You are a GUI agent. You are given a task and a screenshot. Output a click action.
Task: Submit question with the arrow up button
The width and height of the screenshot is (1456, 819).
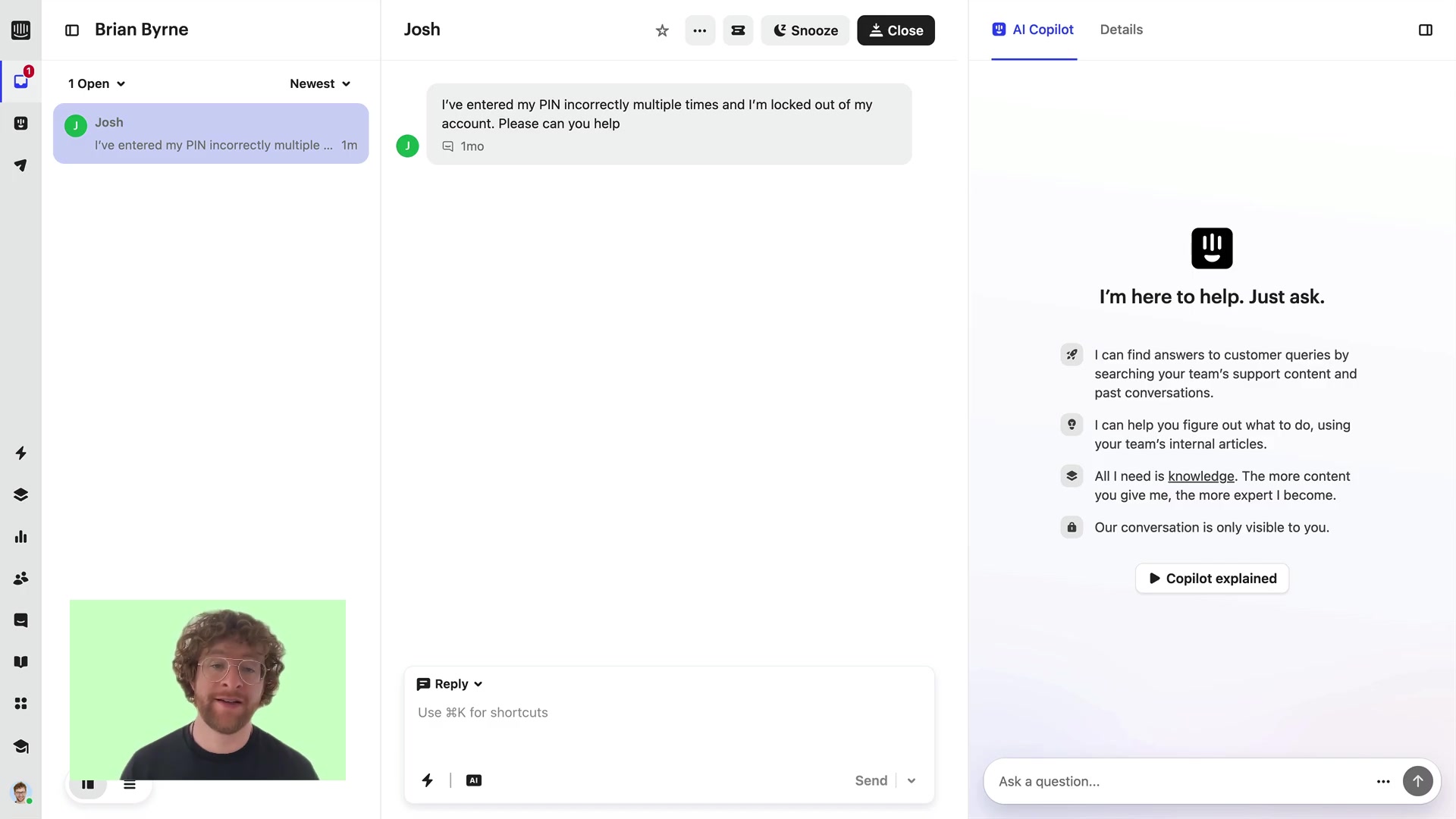coord(1417,781)
